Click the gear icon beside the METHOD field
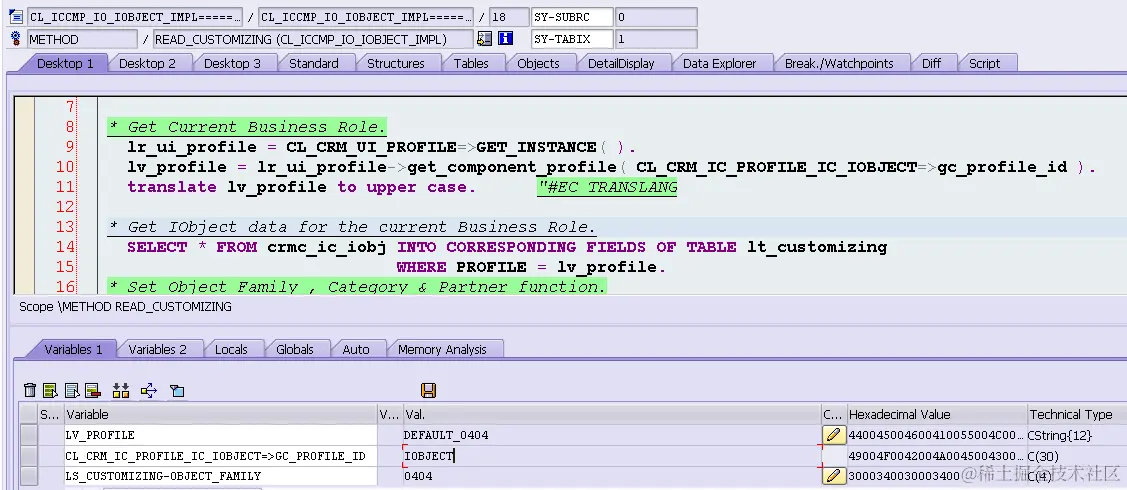The height and width of the screenshot is (490, 1127). point(16,39)
